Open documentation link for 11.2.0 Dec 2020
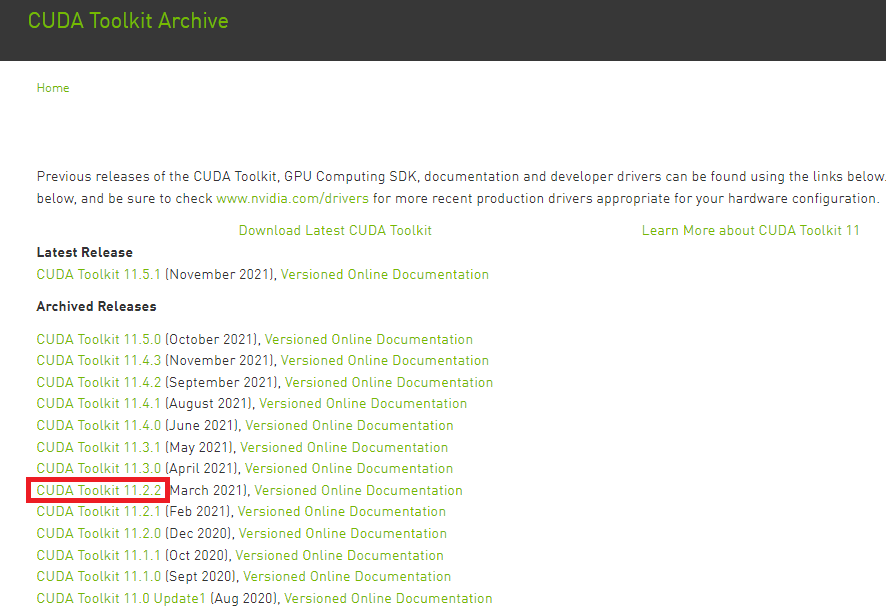 (x=342, y=534)
